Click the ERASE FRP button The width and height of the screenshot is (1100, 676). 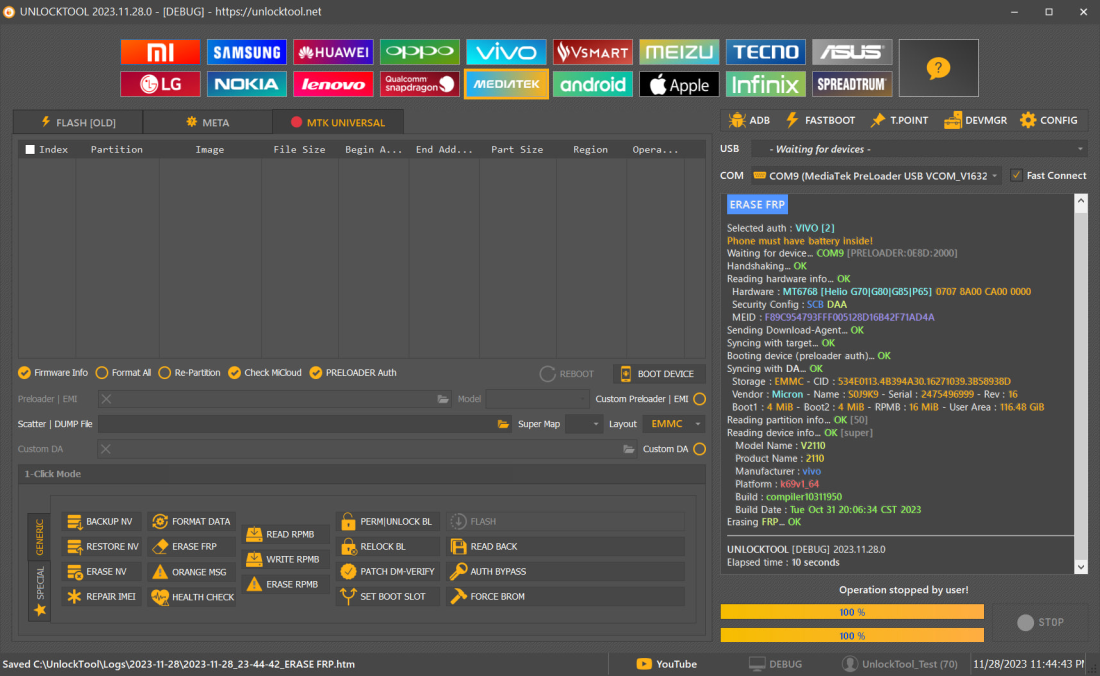pyautogui.click(x=191, y=546)
